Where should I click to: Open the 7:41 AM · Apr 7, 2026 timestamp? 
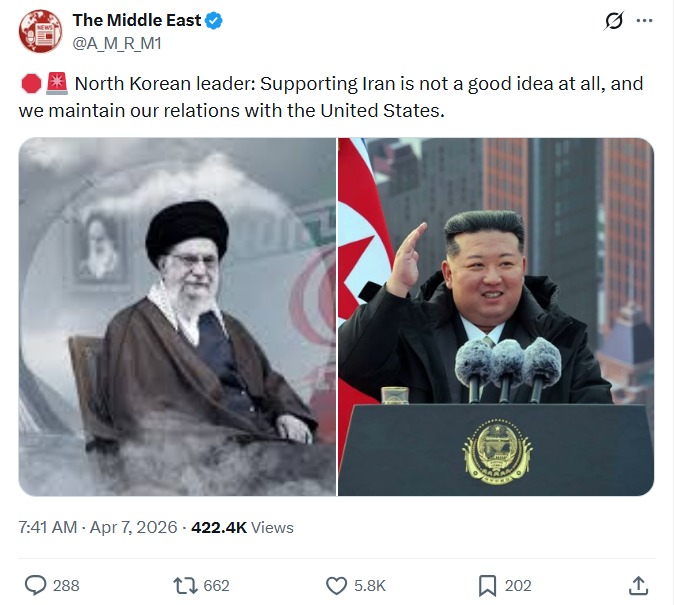[x=98, y=527]
